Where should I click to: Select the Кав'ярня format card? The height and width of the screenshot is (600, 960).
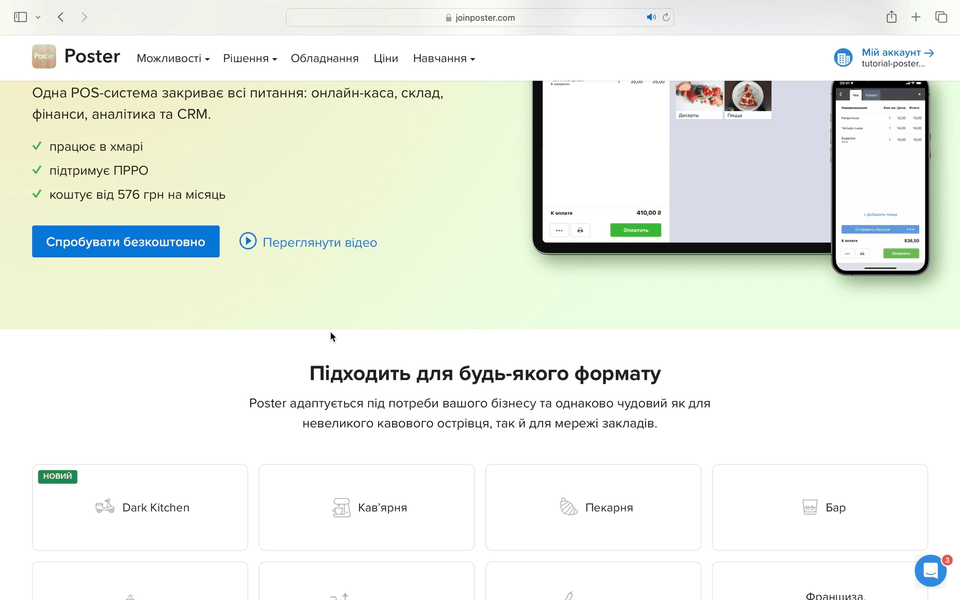367,507
